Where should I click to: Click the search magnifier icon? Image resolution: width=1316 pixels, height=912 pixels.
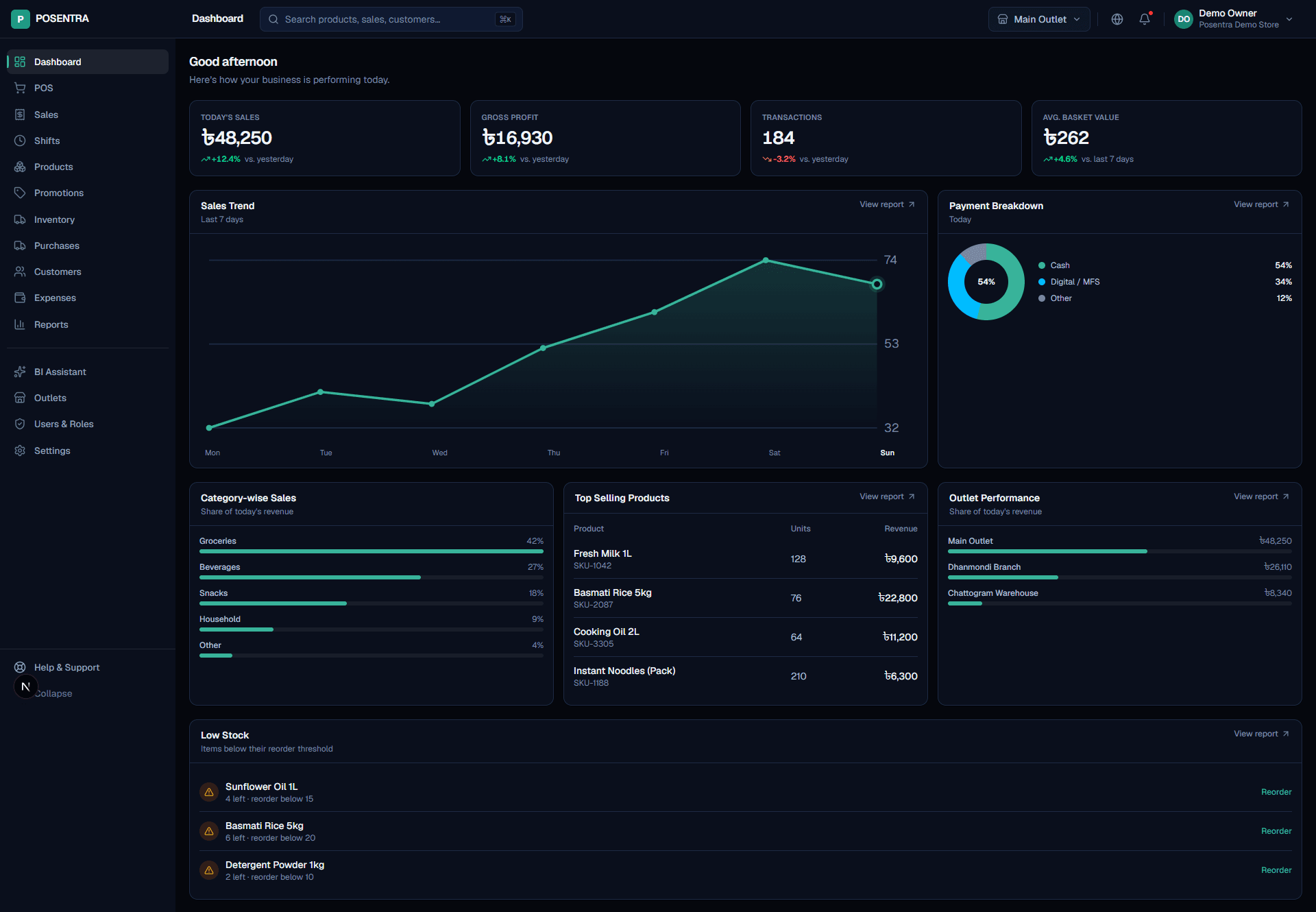pyautogui.click(x=273, y=19)
